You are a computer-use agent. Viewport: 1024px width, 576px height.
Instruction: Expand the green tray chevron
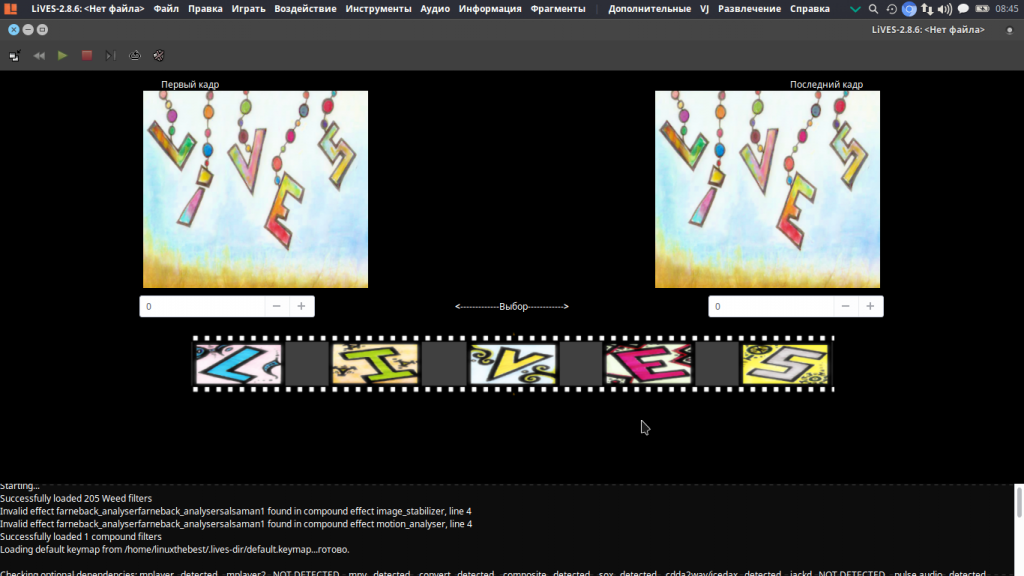pos(855,9)
